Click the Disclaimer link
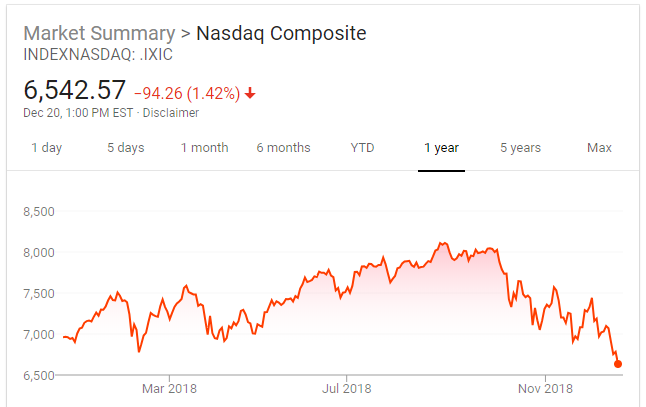 (172, 113)
